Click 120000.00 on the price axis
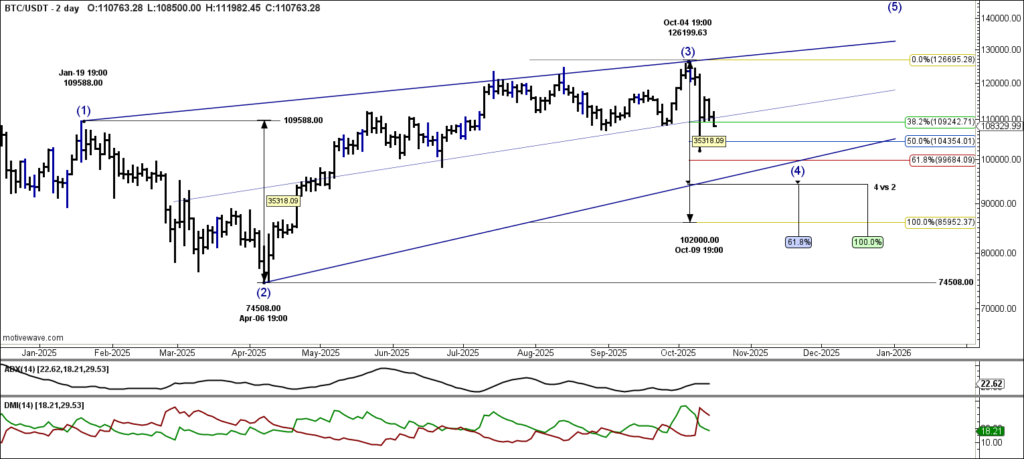Screen dimensions: 1024x459 coord(1002,84)
